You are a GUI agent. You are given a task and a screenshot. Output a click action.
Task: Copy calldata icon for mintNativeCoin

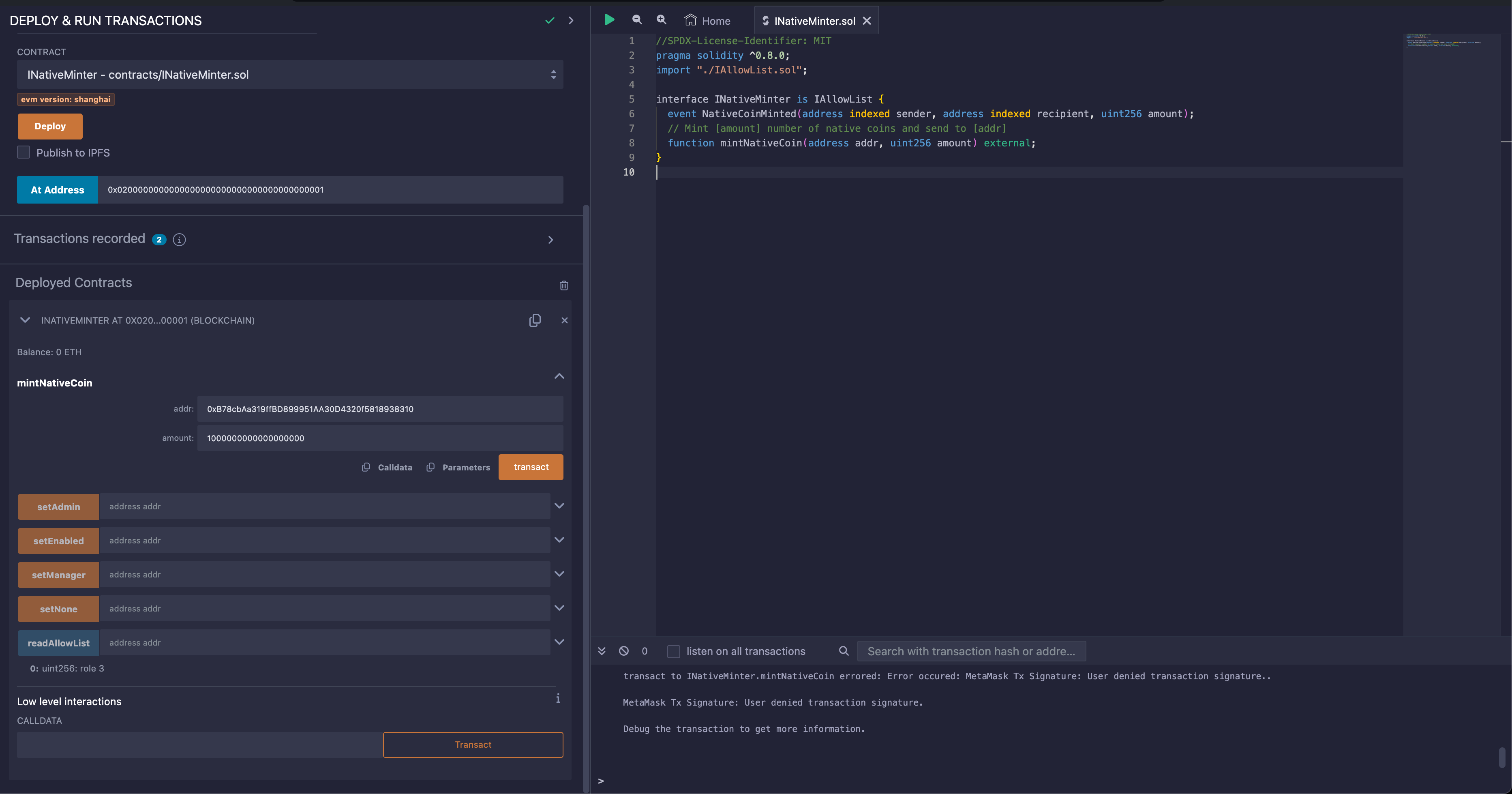click(x=366, y=467)
